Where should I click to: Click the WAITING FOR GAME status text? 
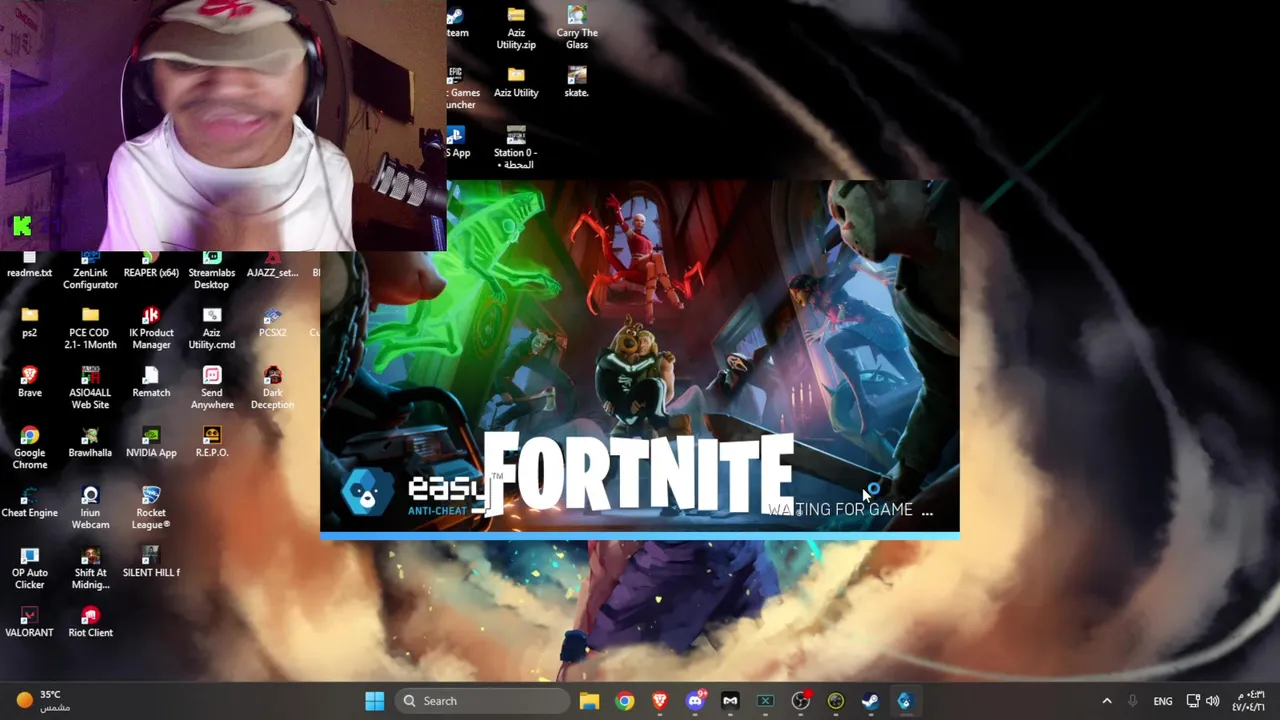850,510
